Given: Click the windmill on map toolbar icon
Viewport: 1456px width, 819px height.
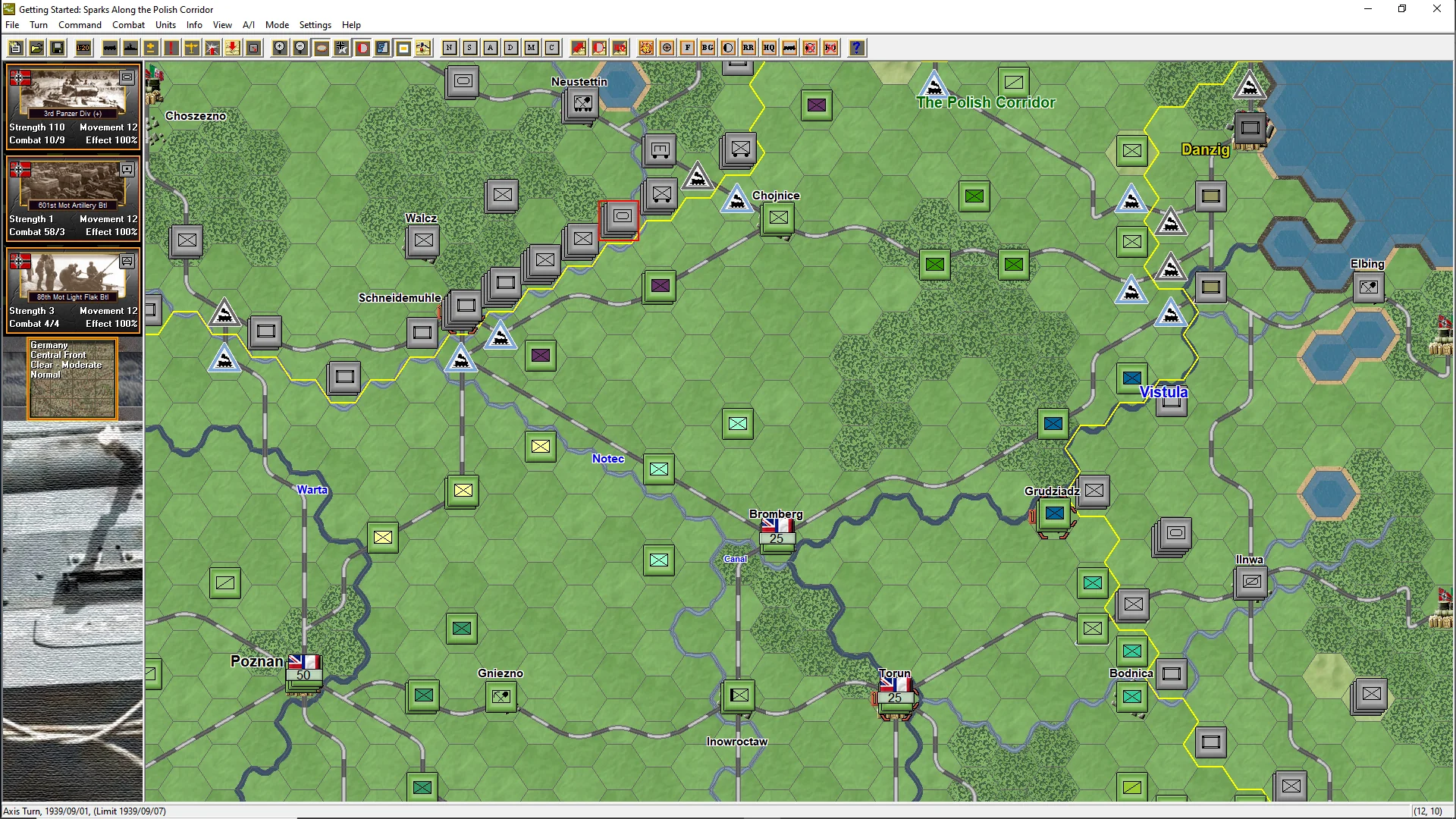Looking at the screenshot, I should click(424, 48).
